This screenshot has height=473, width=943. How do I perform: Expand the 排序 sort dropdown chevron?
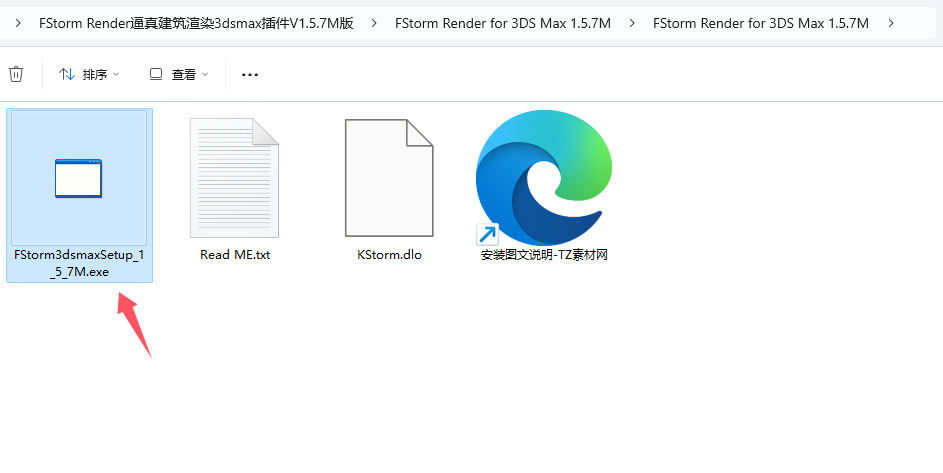tap(116, 74)
